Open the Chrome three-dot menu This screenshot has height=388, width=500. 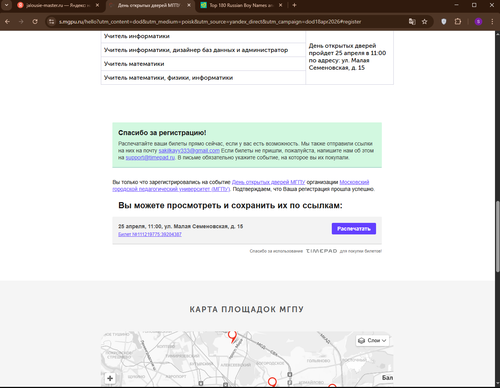[x=492, y=22]
